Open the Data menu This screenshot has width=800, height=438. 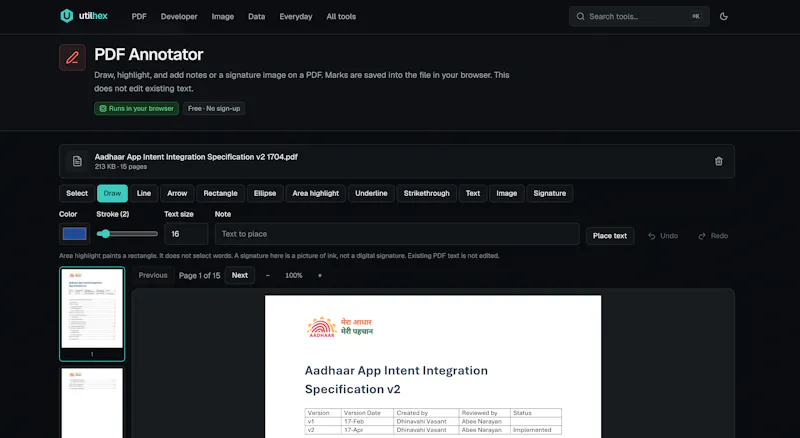(x=256, y=16)
